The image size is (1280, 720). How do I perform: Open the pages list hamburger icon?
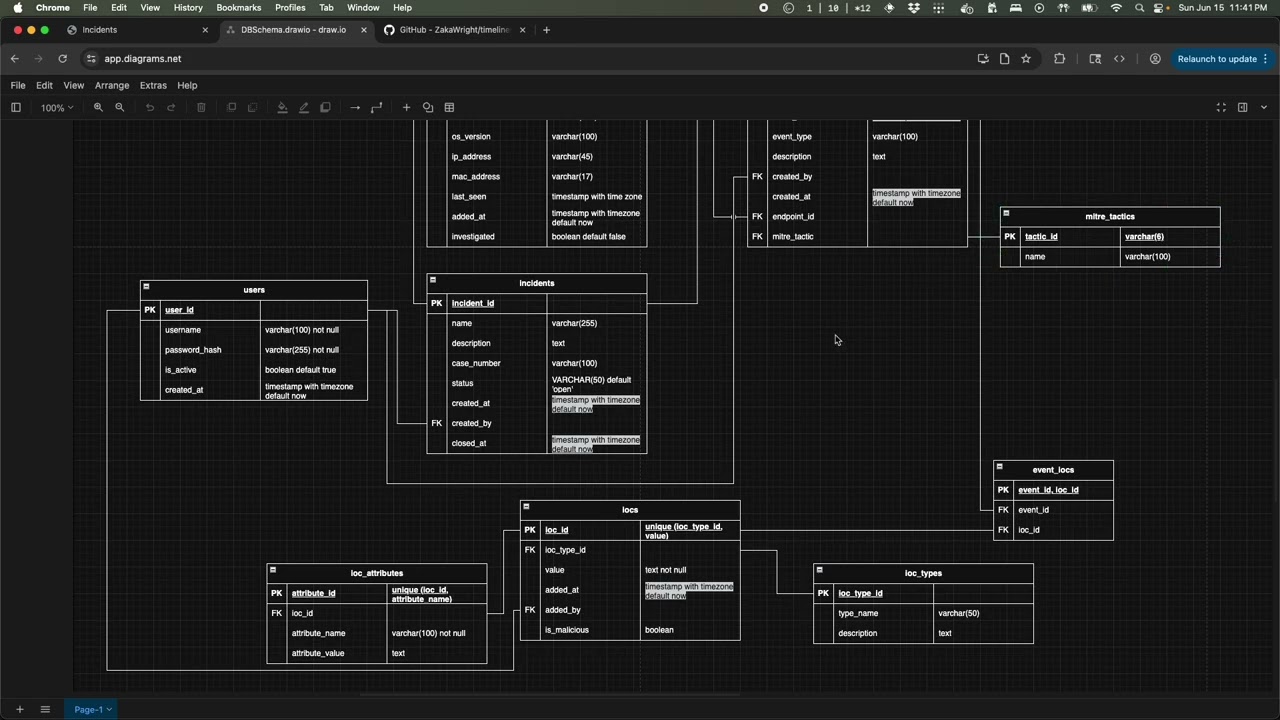click(x=45, y=709)
